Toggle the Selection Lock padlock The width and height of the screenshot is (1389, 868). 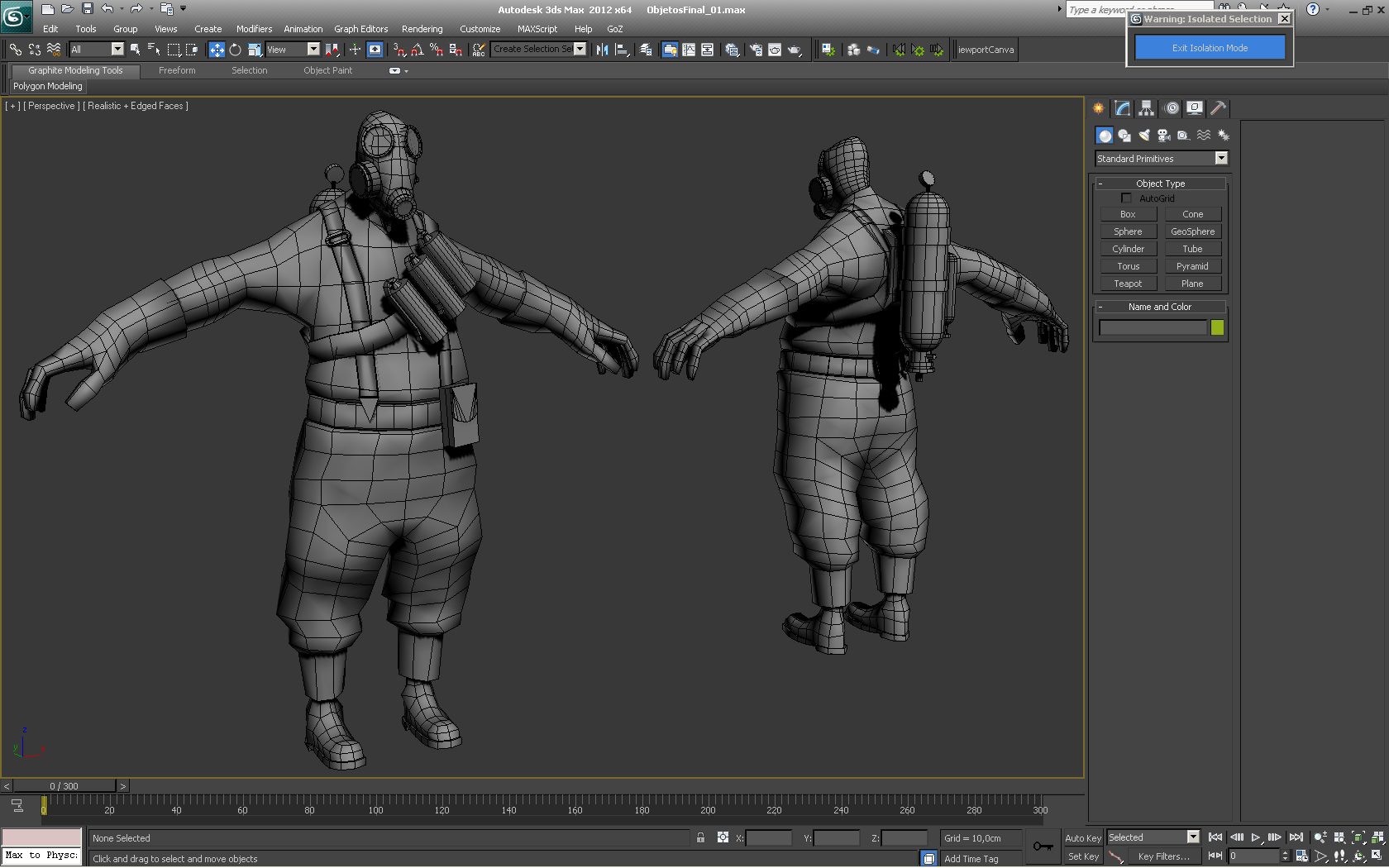700,838
